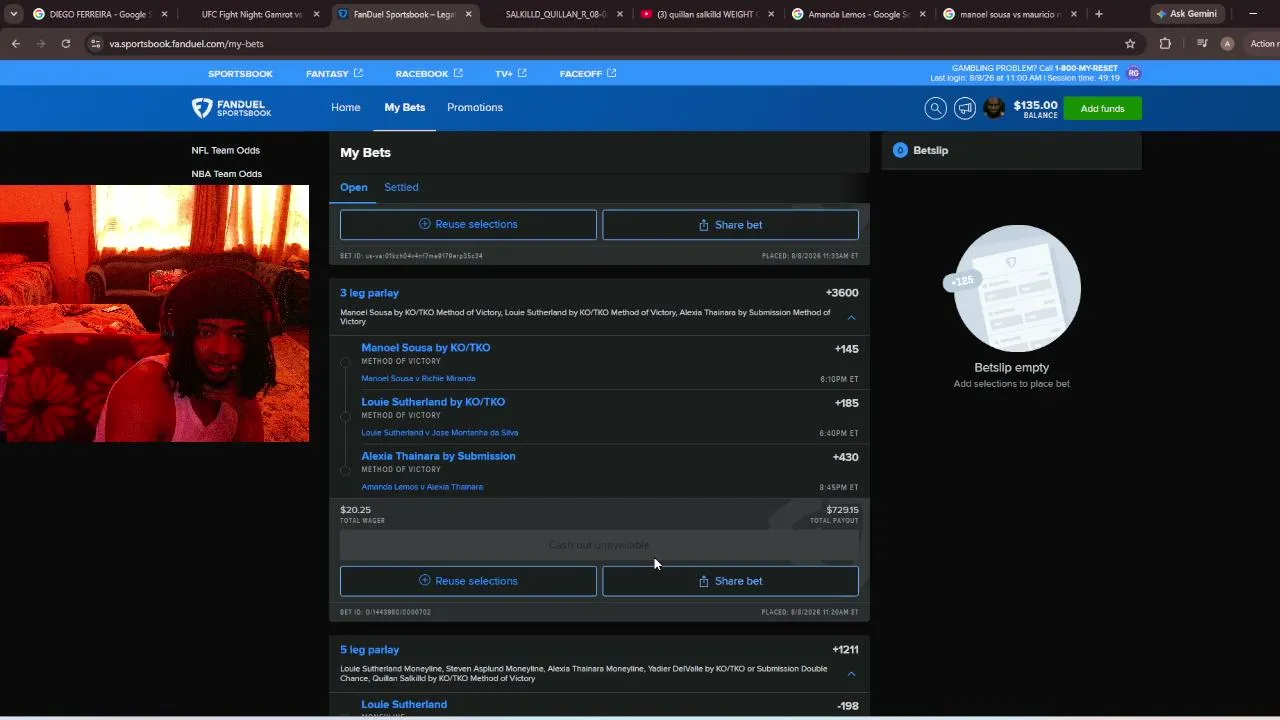
Task: Show the Settled bets tab
Action: coord(401,187)
